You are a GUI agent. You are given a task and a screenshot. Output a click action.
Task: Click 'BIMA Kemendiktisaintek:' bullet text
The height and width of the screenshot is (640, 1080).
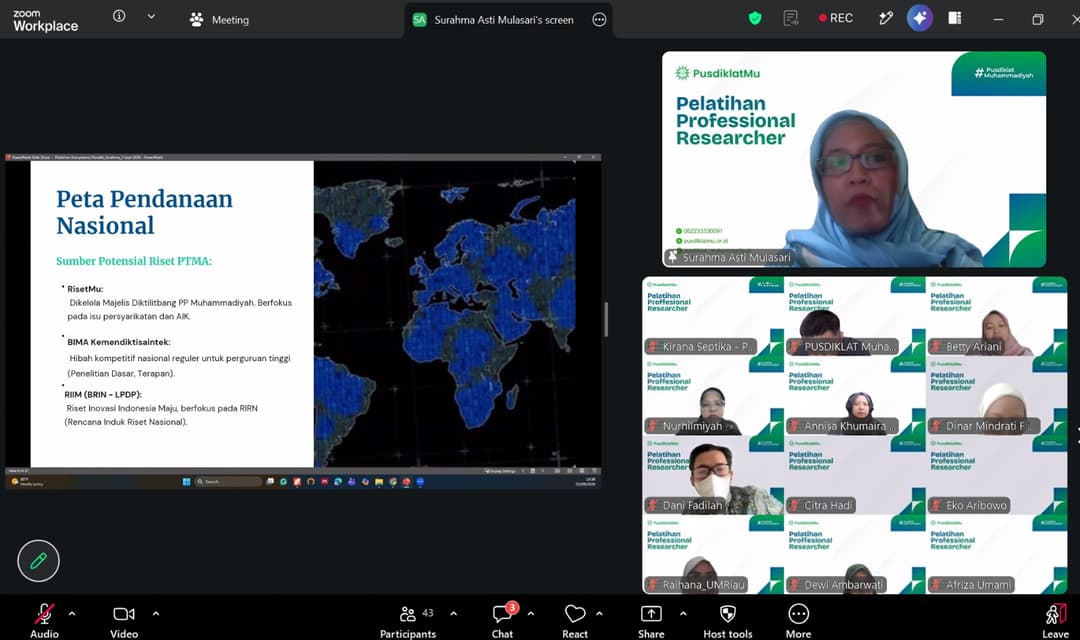click(x=118, y=342)
